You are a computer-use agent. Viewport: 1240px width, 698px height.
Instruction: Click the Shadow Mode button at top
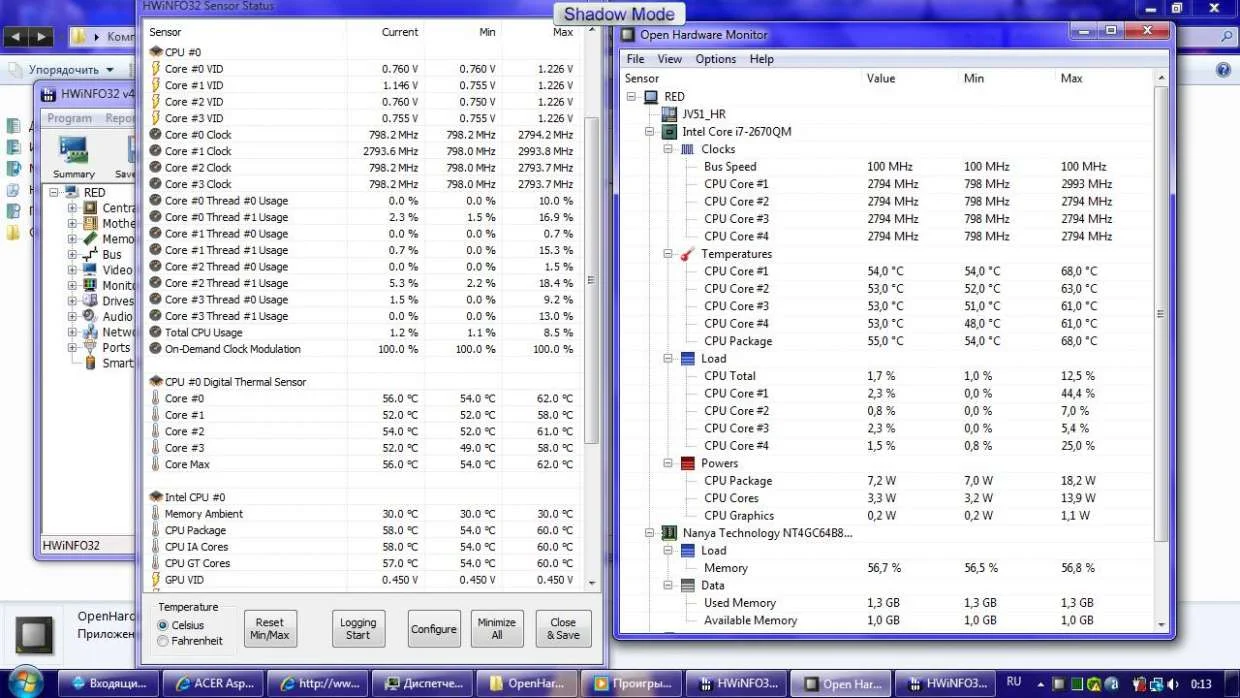click(620, 14)
